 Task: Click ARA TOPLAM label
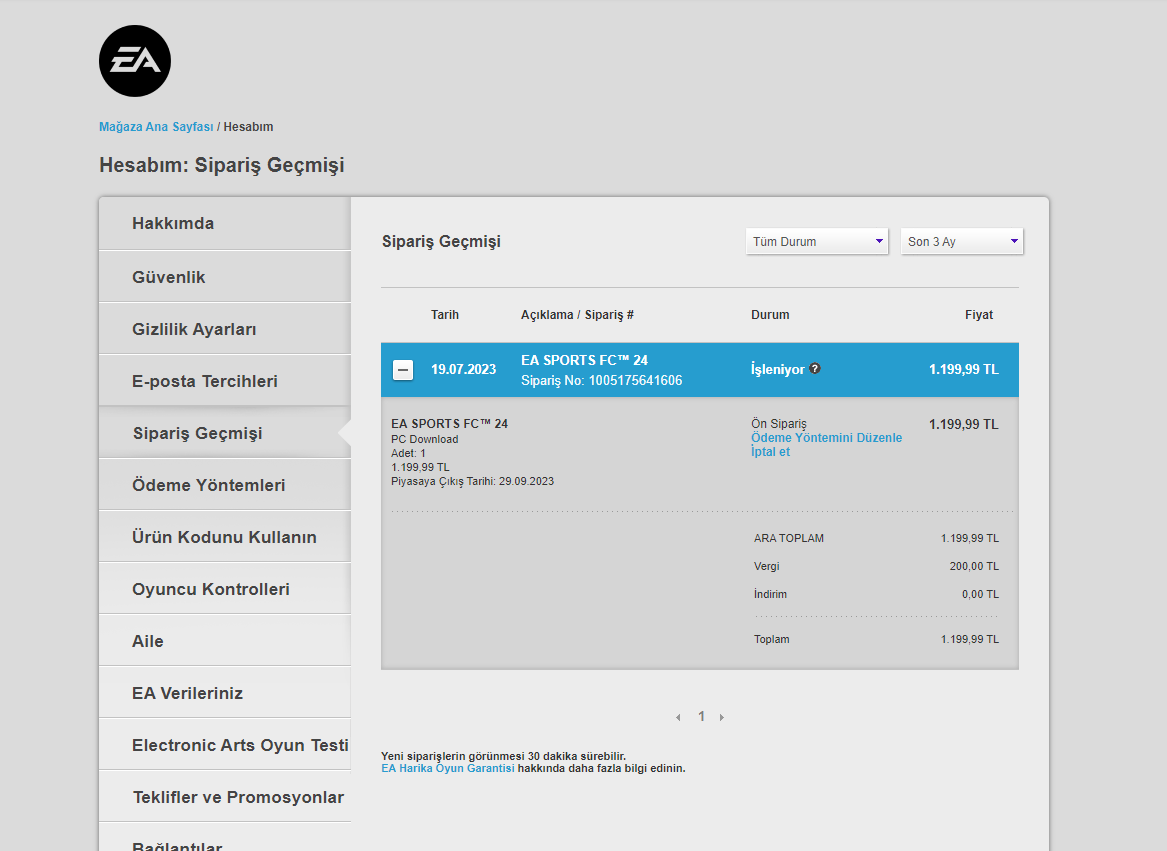tap(789, 538)
